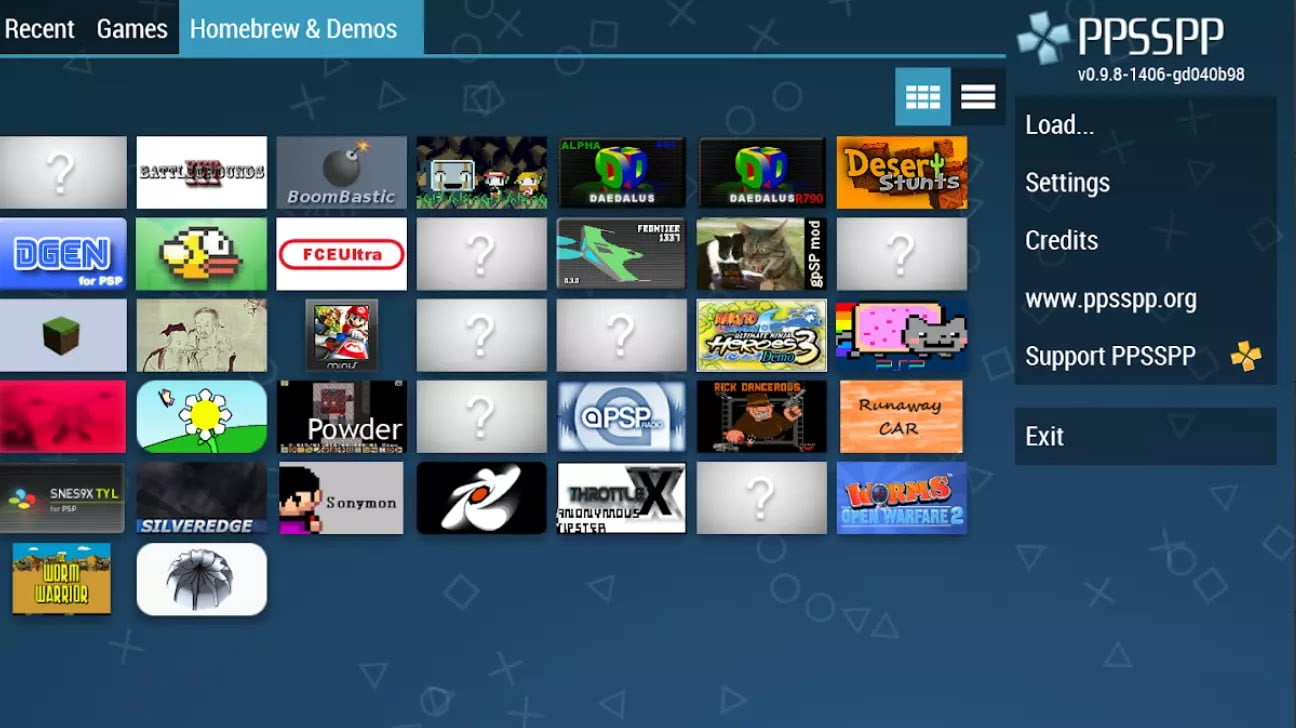Select the Homebrew & Demos tab
The width and height of the screenshot is (1296, 728).
pyautogui.click(x=295, y=28)
